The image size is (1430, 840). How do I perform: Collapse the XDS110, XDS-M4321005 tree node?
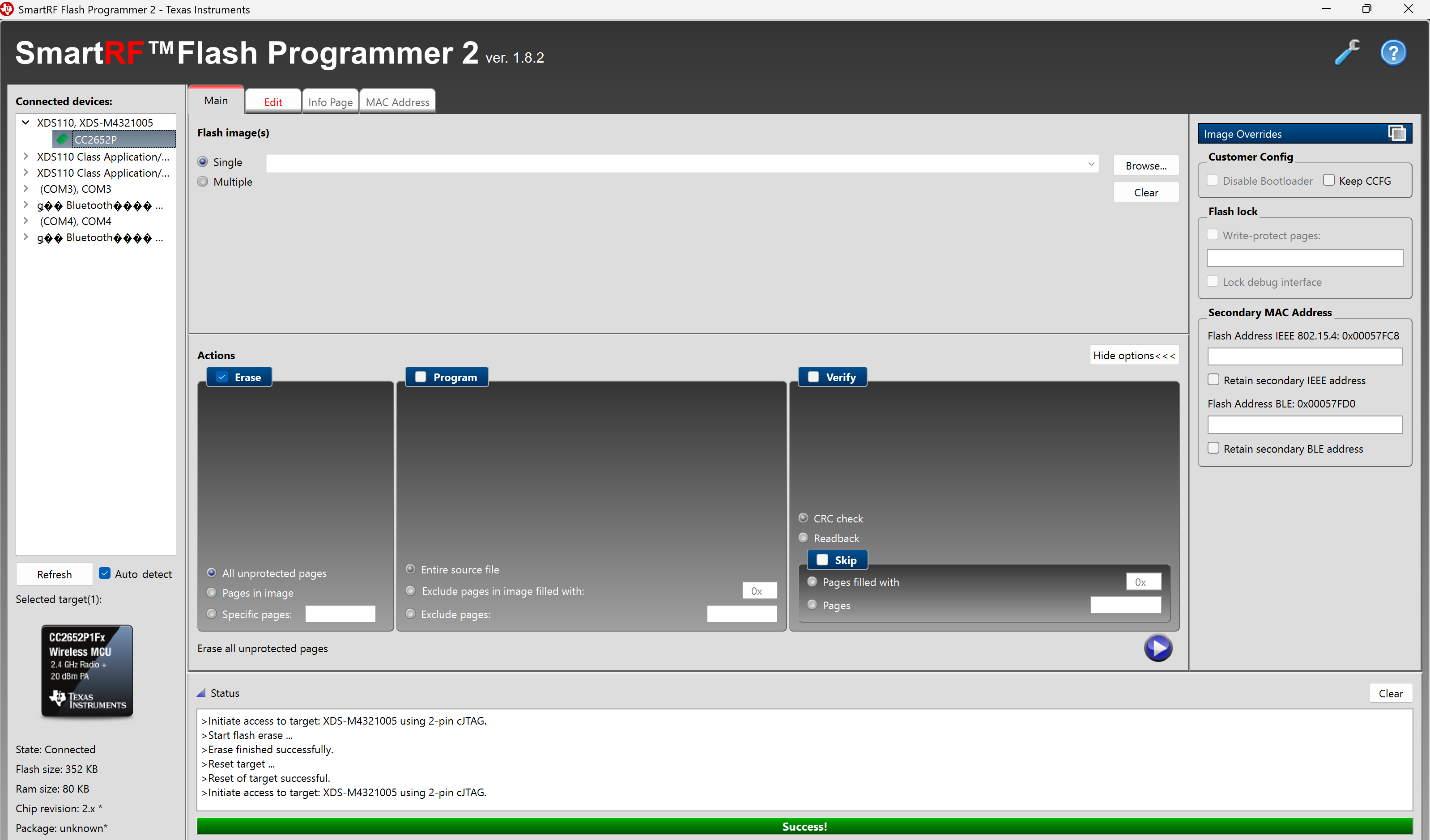(26, 123)
